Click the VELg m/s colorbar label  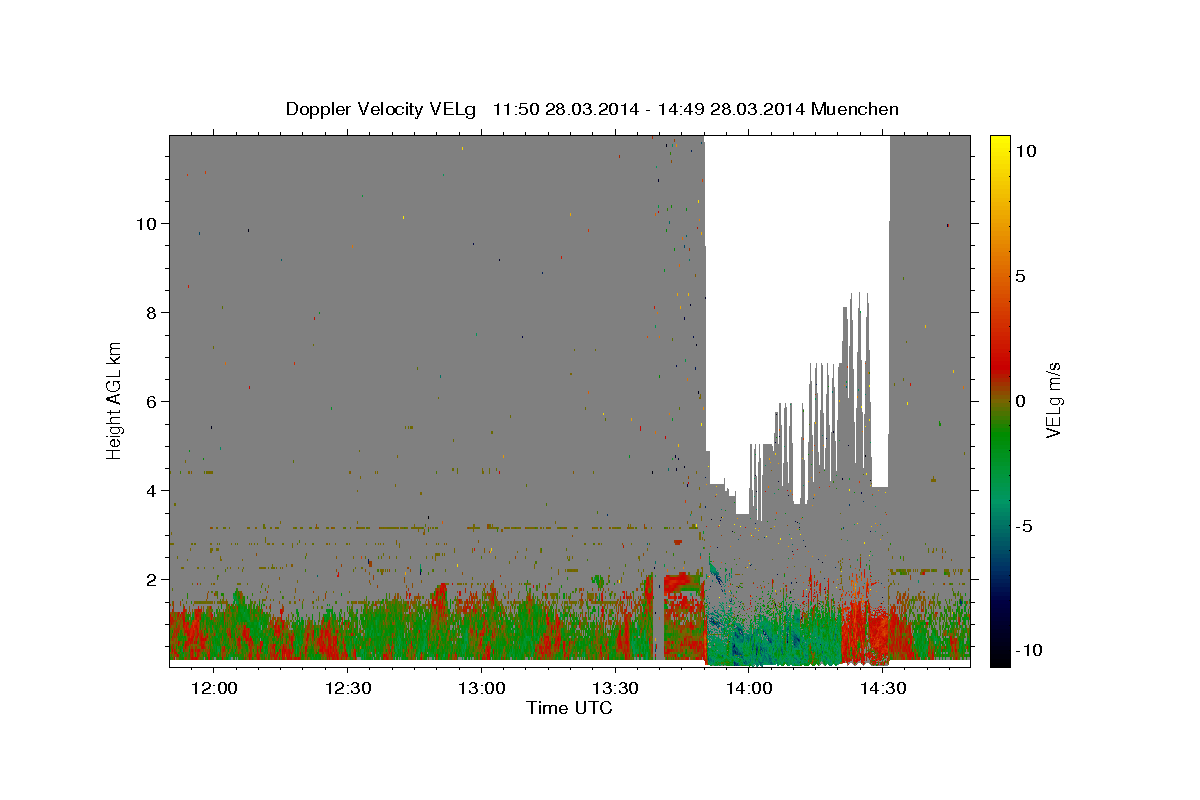pos(1054,400)
